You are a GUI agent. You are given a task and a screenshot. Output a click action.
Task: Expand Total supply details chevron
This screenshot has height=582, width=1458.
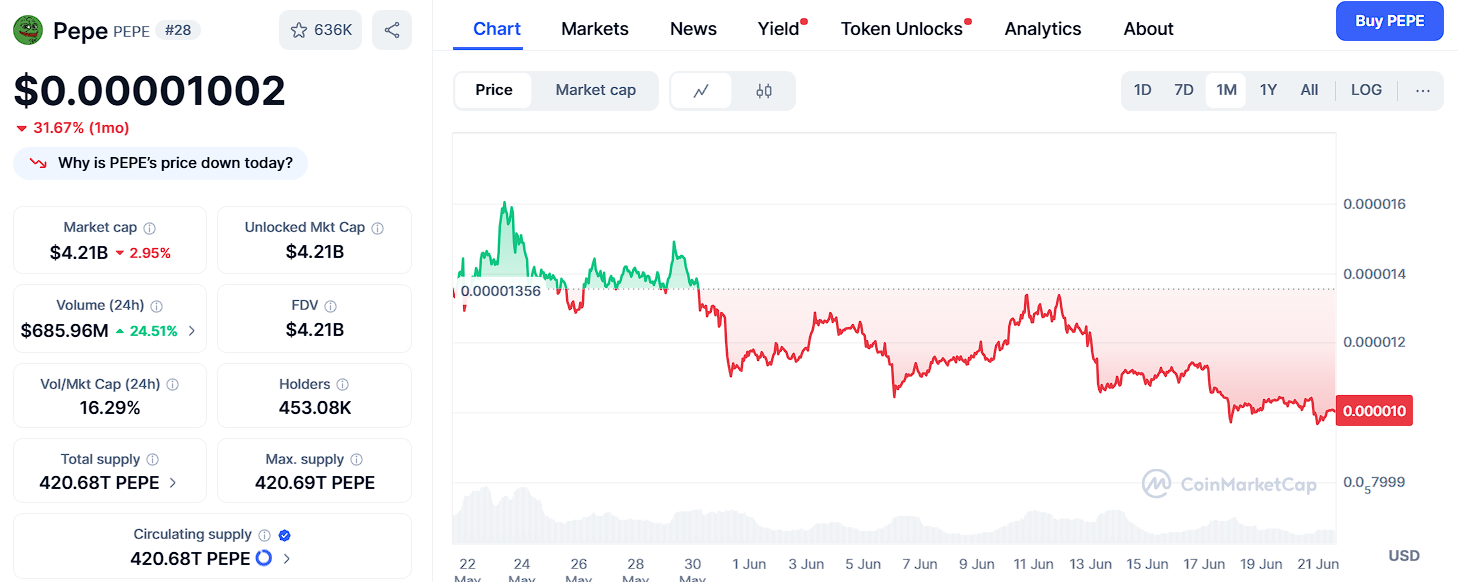tap(173, 483)
